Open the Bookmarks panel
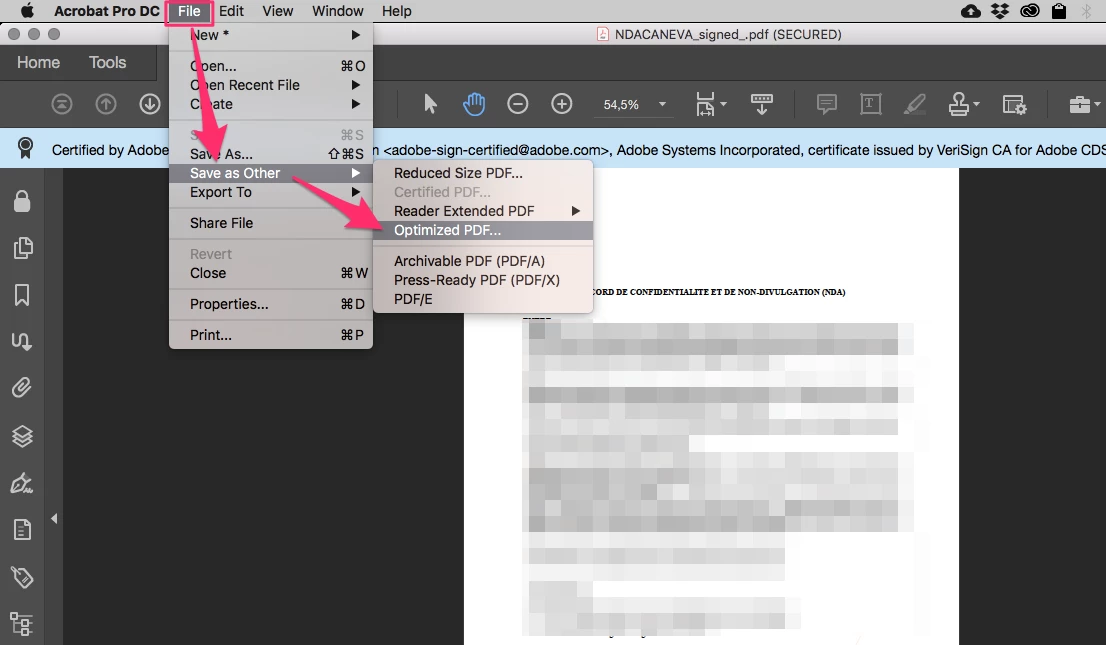 tap(22, 295)
